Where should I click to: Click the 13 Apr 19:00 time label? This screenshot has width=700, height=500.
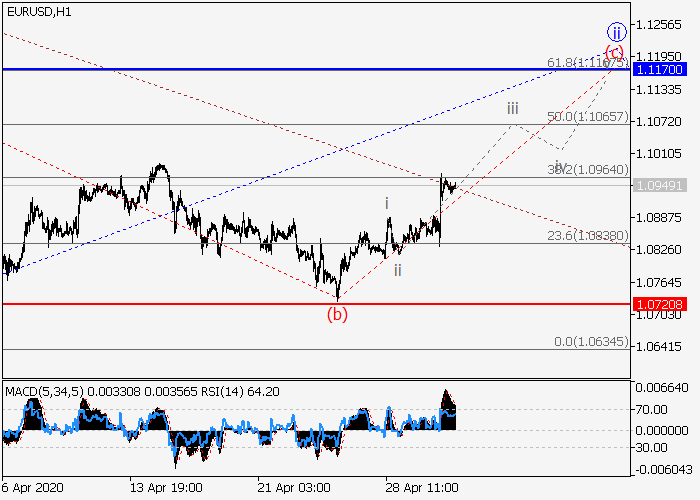point(165,487)
